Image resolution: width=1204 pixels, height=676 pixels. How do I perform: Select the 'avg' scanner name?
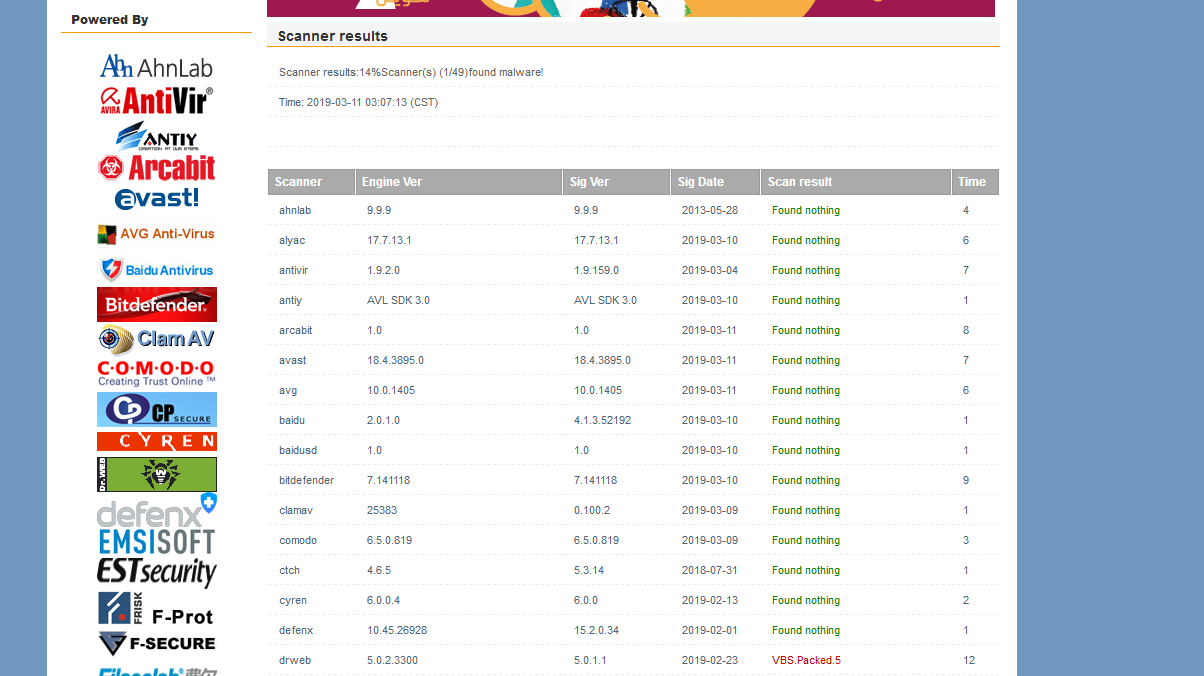[x=288, y=390]
